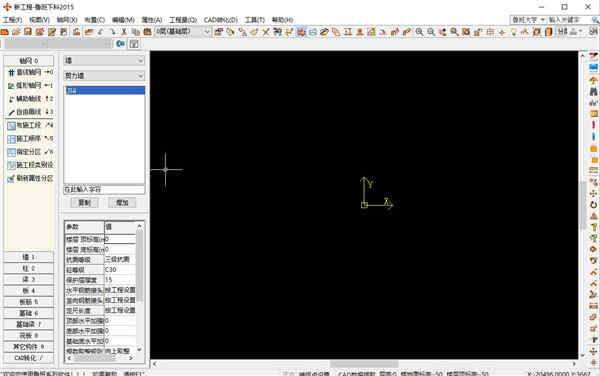
Task: Click the 刷新属性分区 refresh zones tool
Action: pyautogui.click(x=30, y=179)
